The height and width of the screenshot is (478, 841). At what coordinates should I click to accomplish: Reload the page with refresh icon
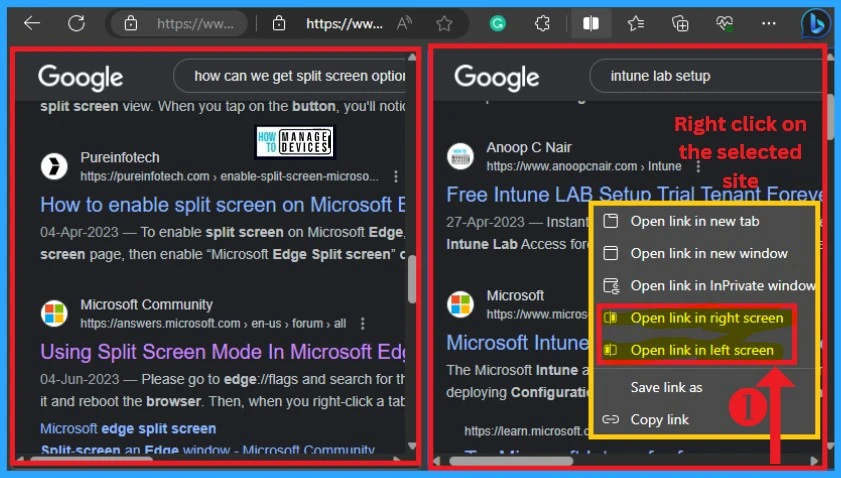[76, 23]
